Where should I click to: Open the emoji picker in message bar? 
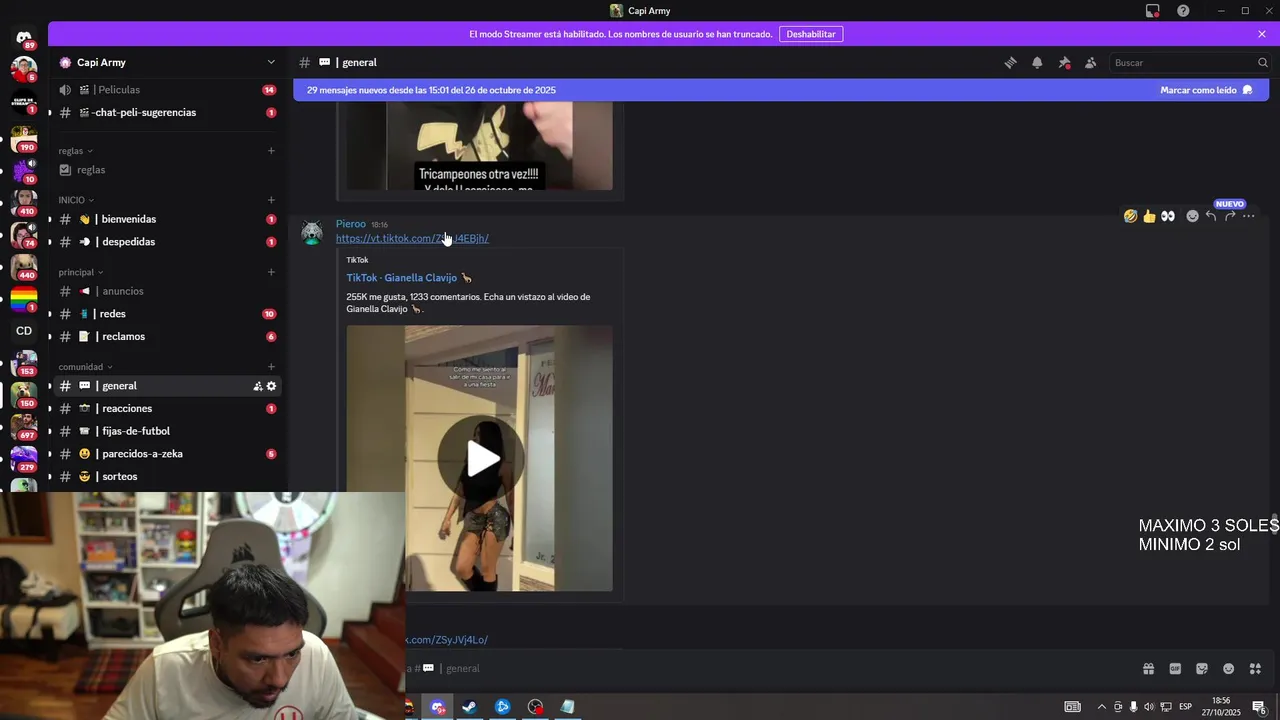coord(1229,669)
